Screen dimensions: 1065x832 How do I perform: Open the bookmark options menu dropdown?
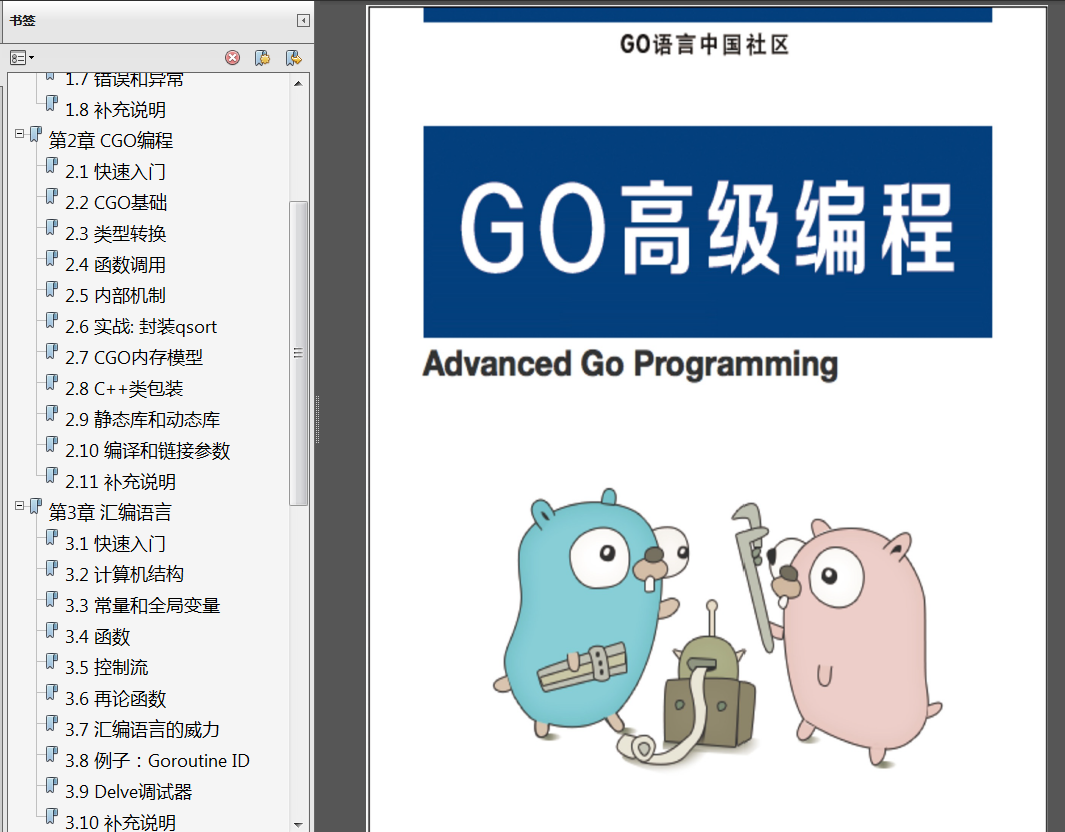click(22, 58)
